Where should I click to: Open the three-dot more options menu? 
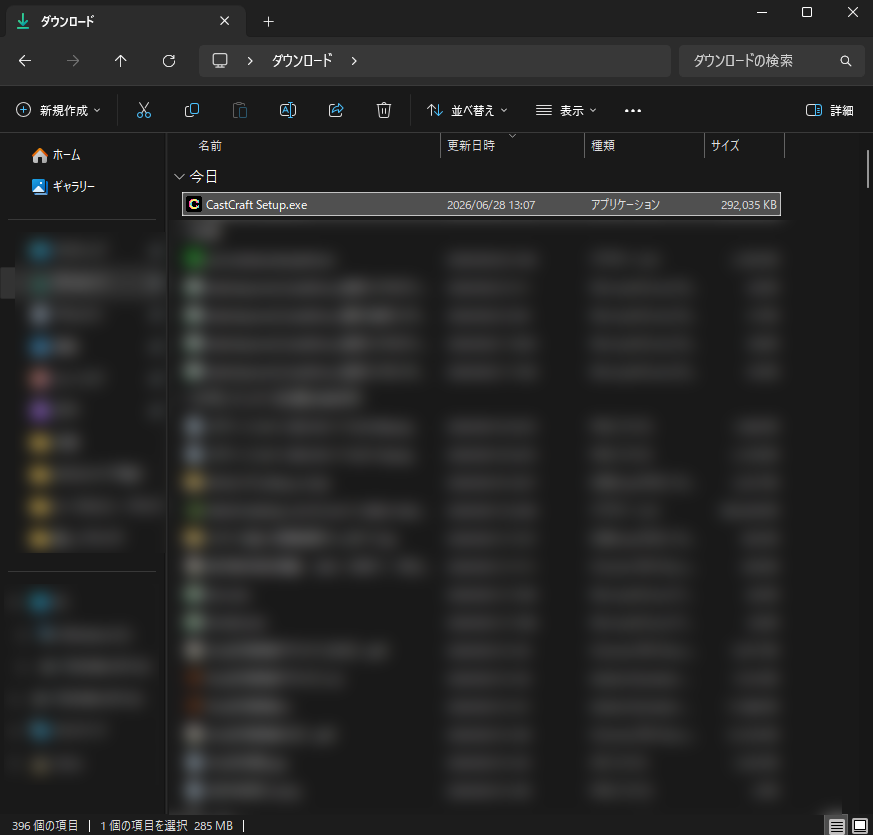tap(632, 111)
